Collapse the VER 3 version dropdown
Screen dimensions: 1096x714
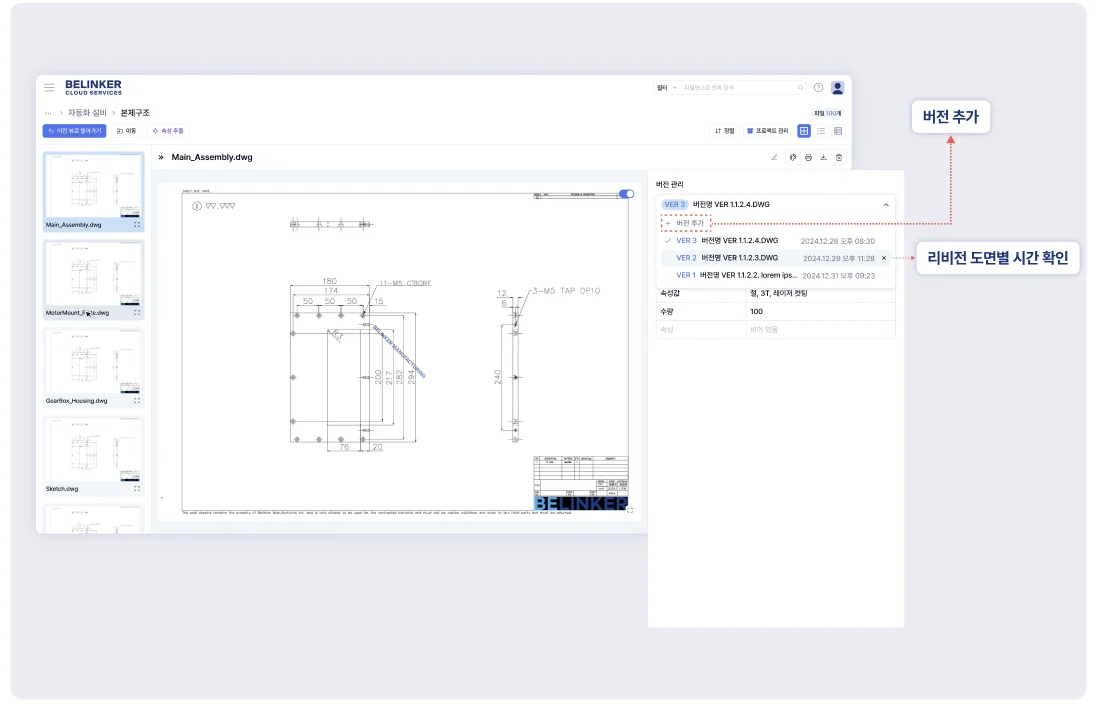885,204
